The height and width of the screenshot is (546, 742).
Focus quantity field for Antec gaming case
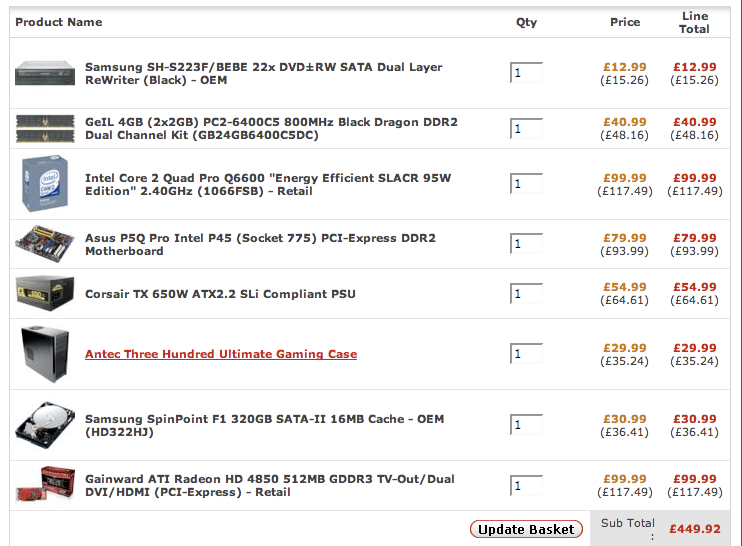click(x=526, y=354)
